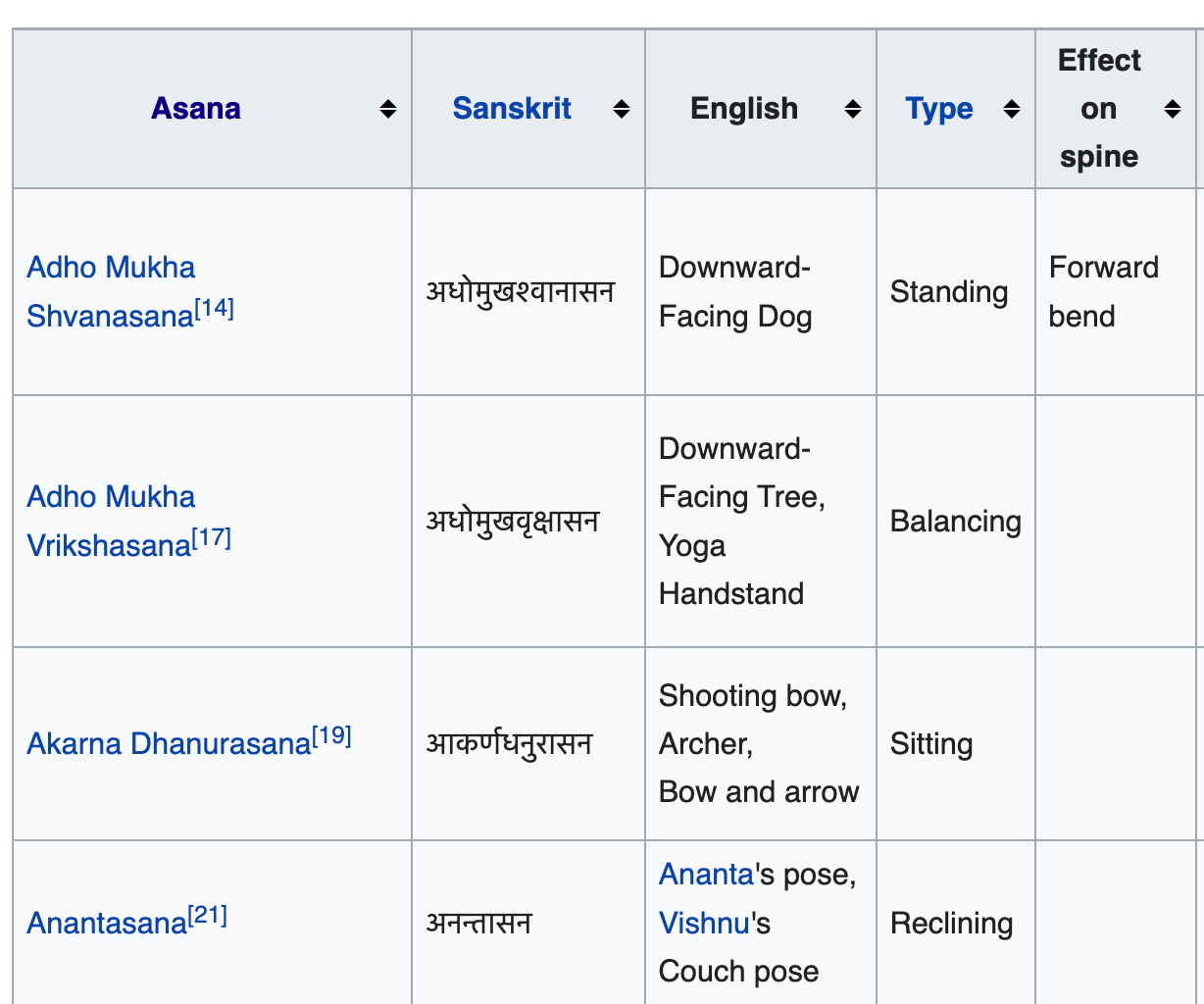Select the Asana column header

pyautogui.click(x=195, y=109)
